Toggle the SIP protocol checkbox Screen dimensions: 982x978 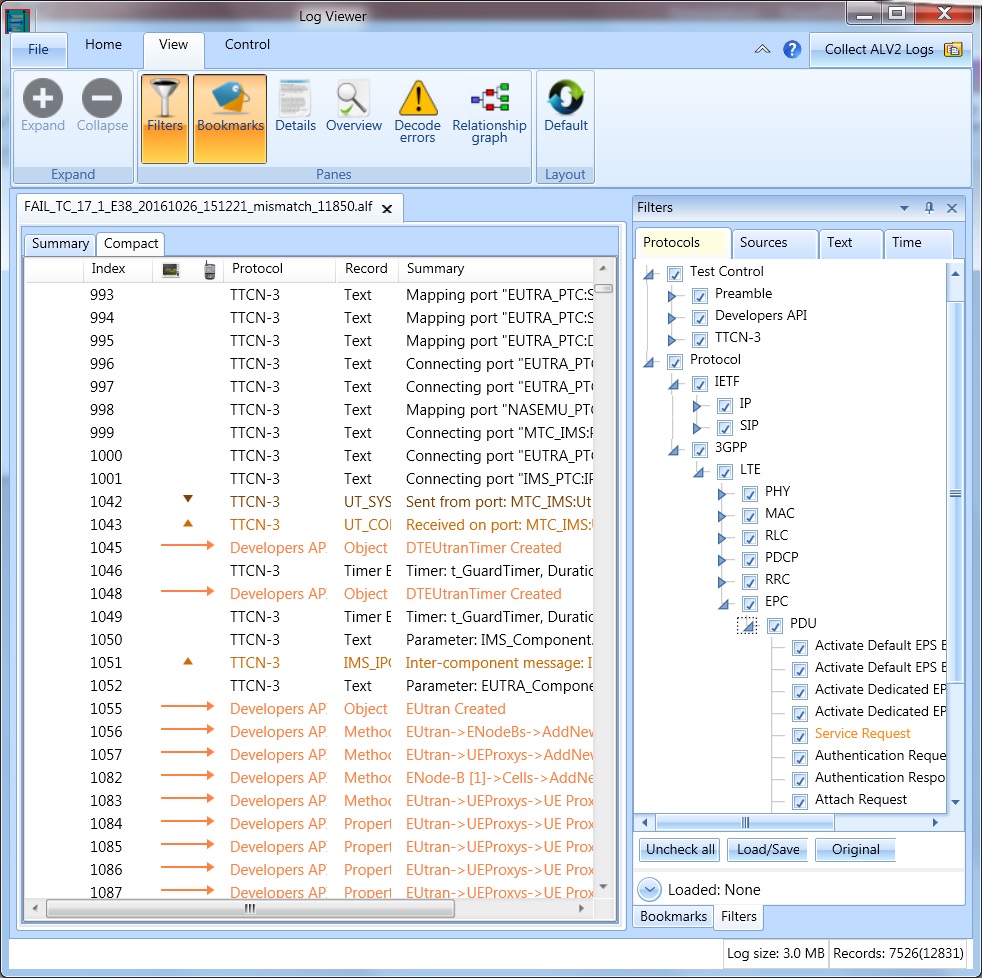click(x=725, y=426)
